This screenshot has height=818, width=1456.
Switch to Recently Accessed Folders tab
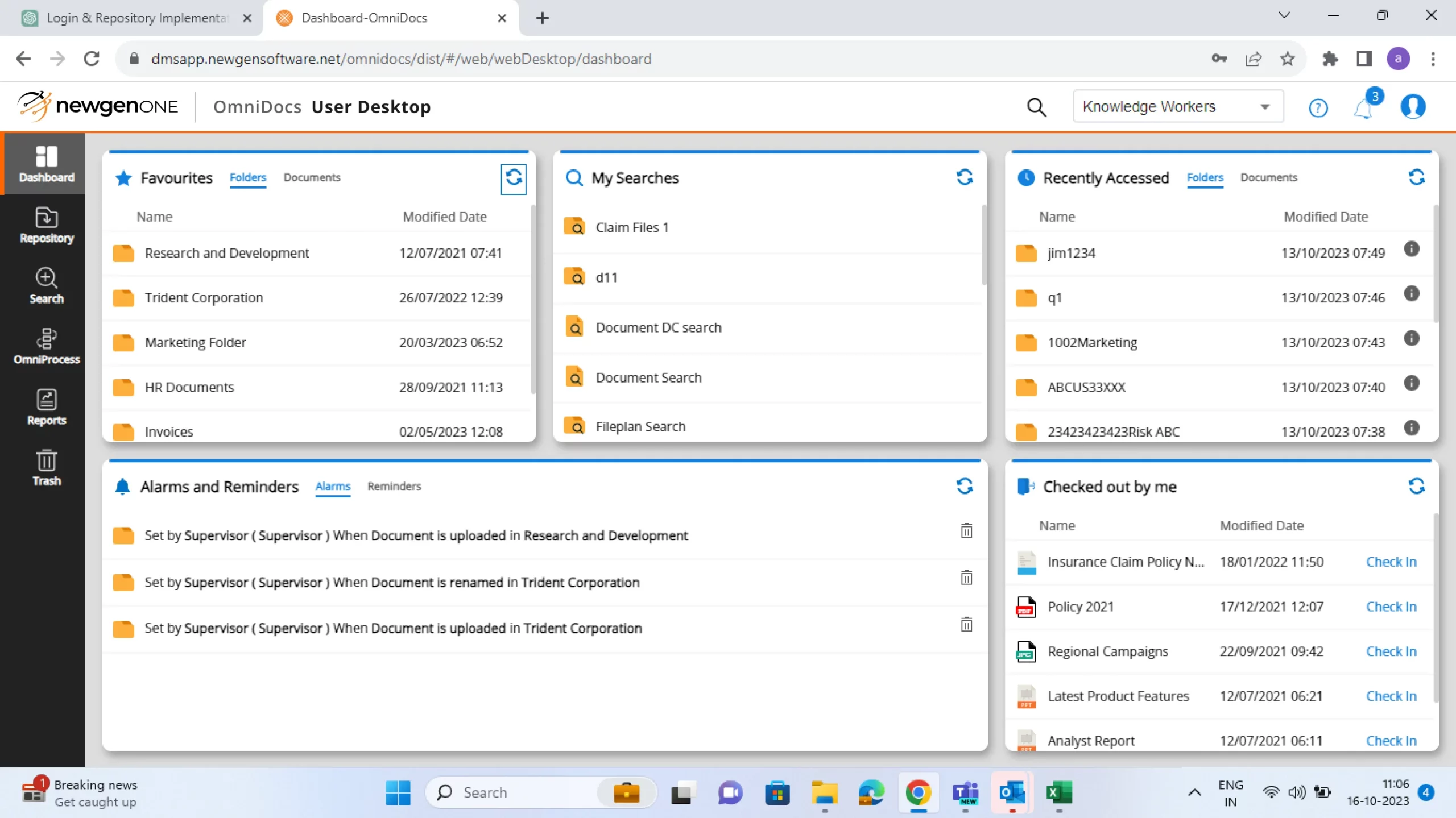[1205, 177]
